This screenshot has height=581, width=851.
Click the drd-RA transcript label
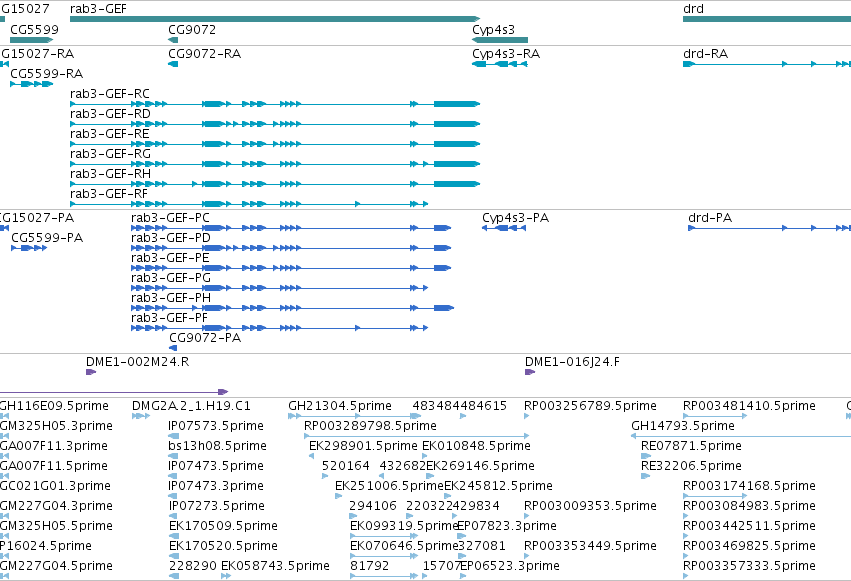point(706,54)
